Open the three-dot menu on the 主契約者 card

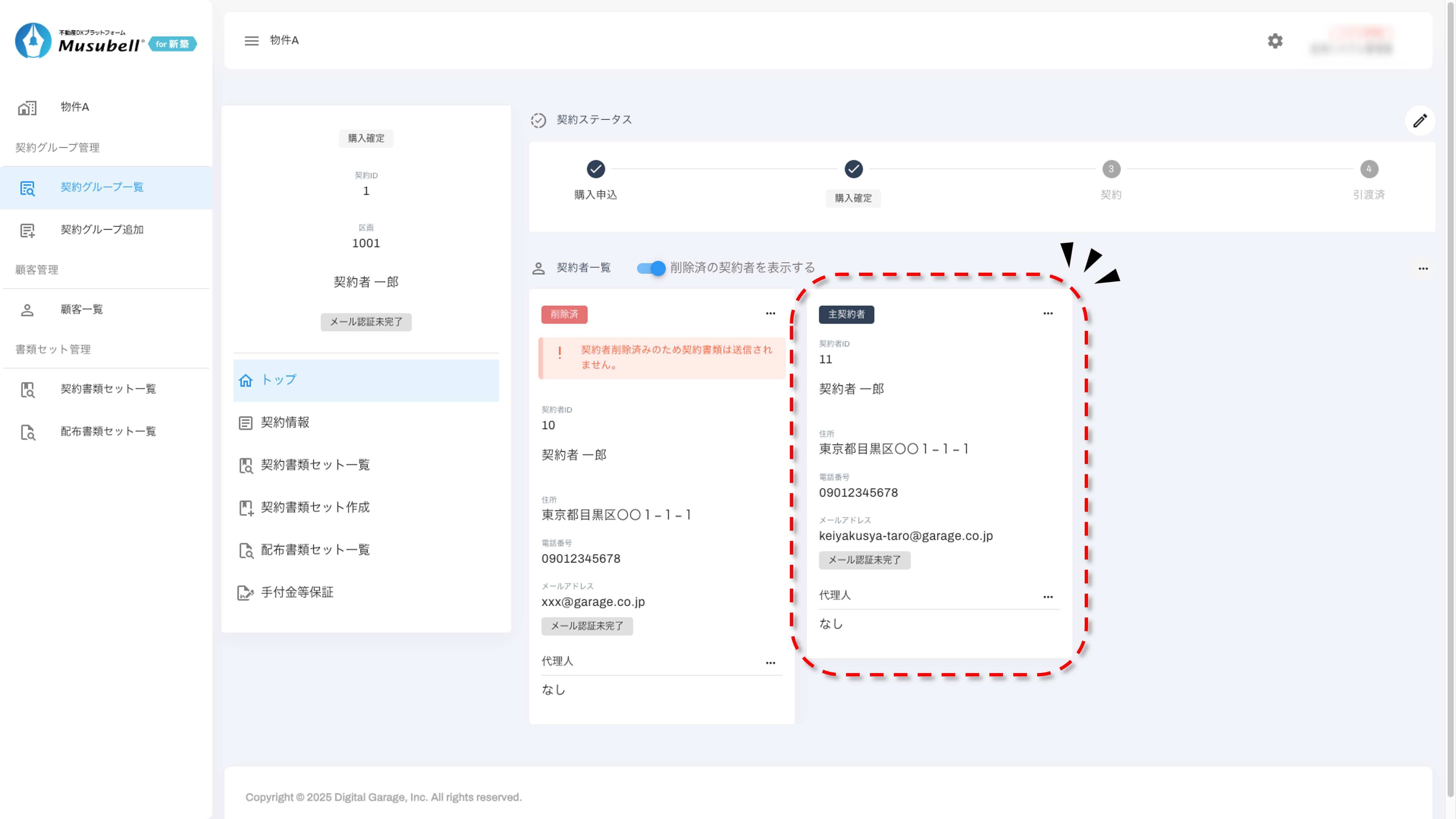click(x=1048, y=314)
